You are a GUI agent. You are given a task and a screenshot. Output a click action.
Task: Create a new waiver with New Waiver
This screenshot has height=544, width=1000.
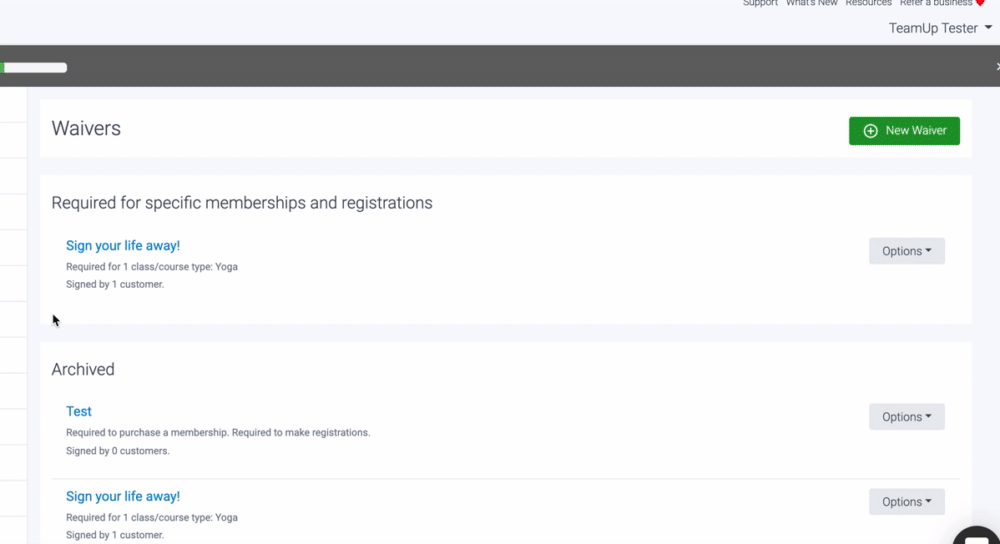pos(904,131)
